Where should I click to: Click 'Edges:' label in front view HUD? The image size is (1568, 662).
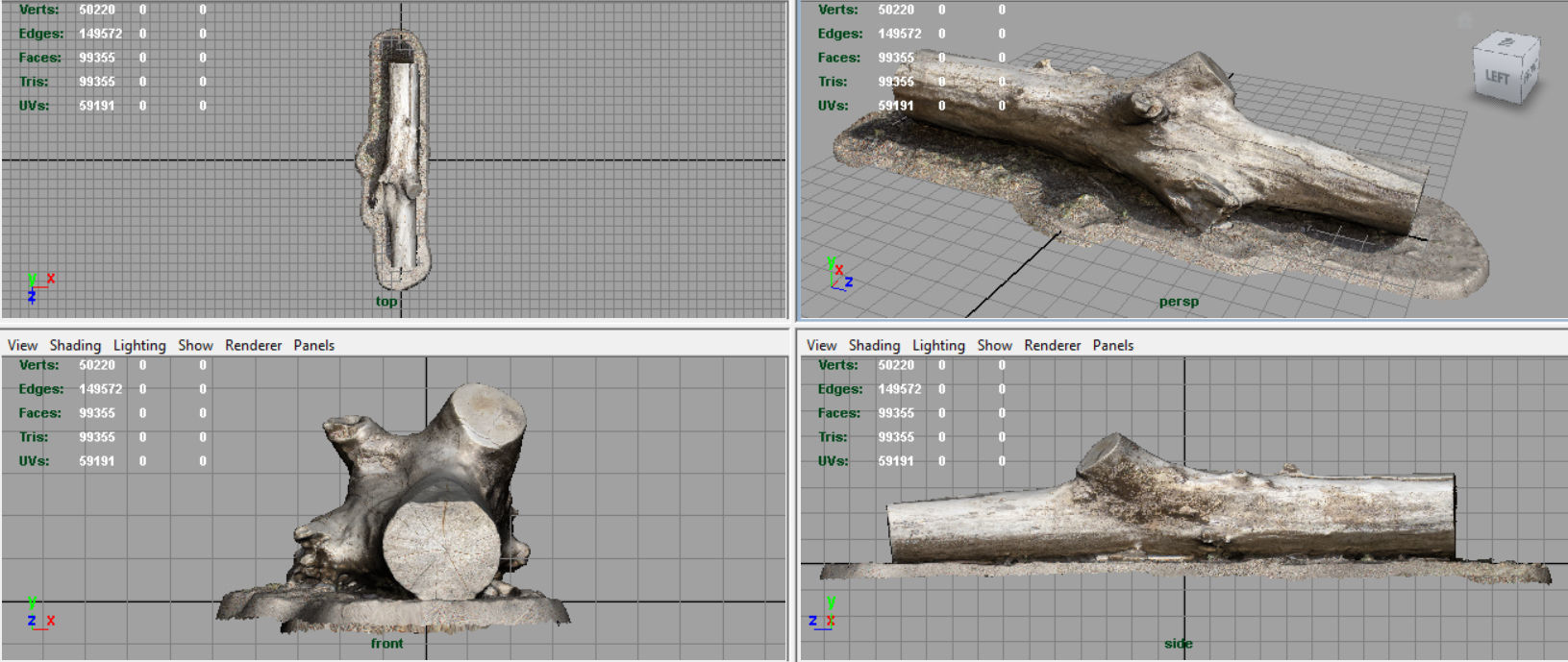click(41, 389)
